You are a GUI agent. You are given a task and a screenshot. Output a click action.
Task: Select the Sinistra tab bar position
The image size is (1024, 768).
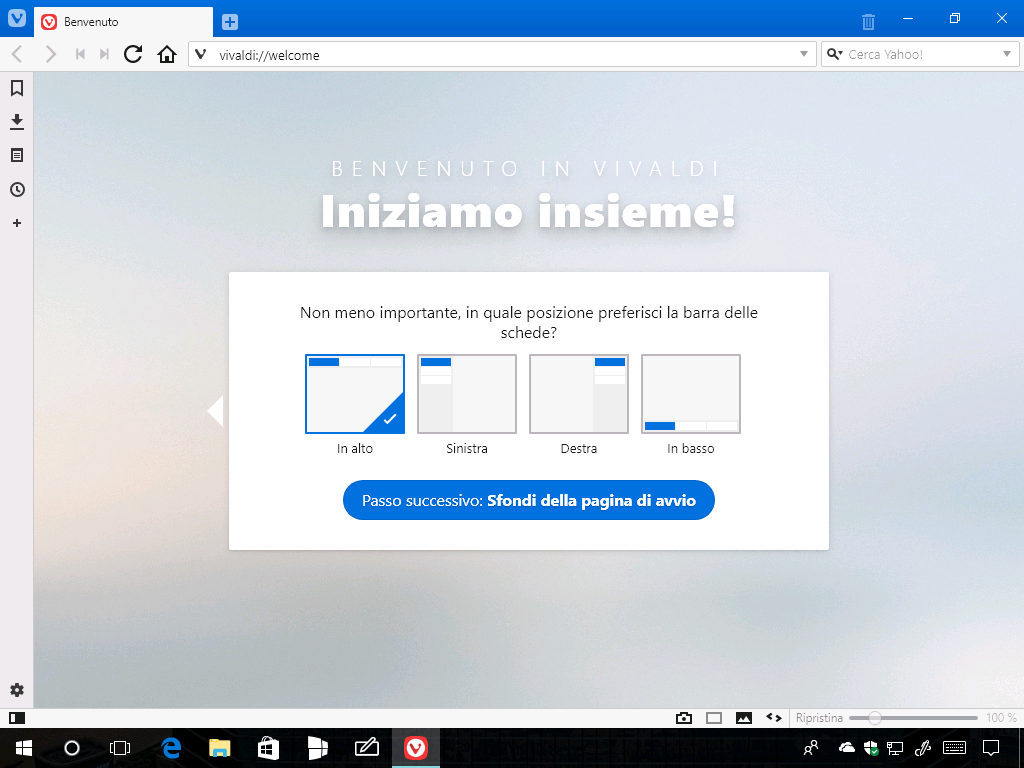(467, 394)
